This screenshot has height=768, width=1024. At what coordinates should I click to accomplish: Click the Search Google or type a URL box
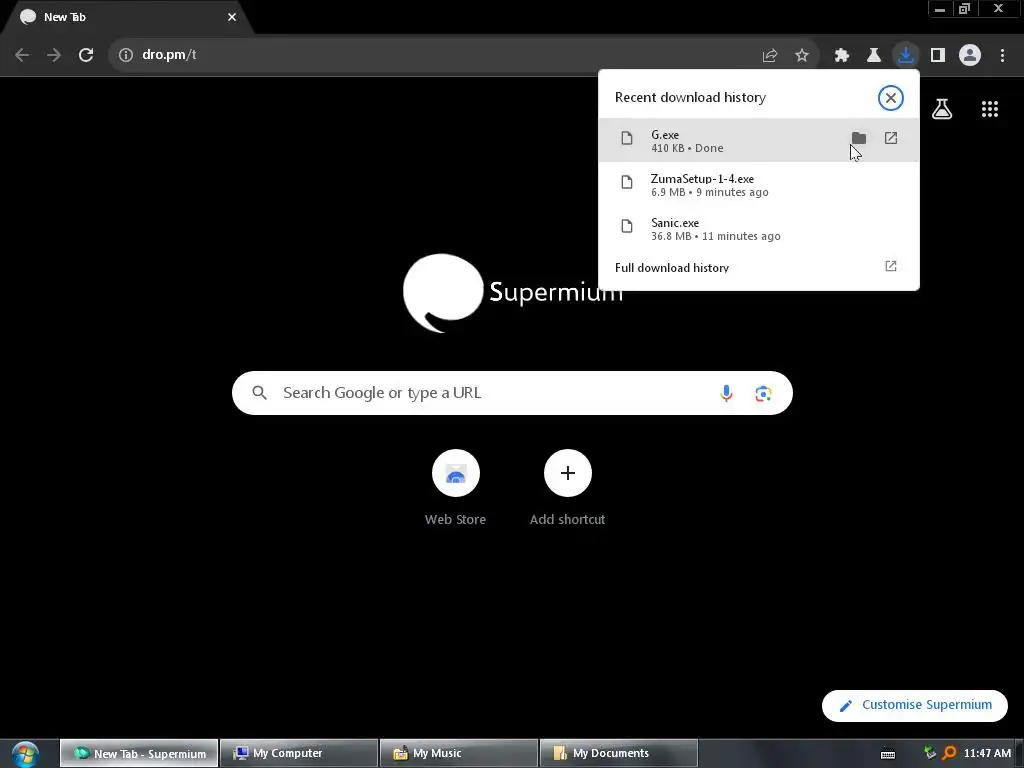point(512,393)
